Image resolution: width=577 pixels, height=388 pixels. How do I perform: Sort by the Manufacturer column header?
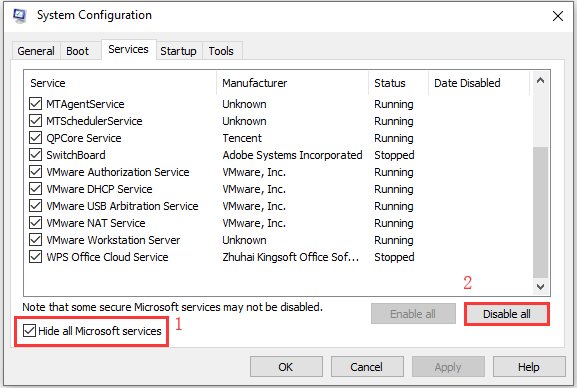click(x=293, y=83)
